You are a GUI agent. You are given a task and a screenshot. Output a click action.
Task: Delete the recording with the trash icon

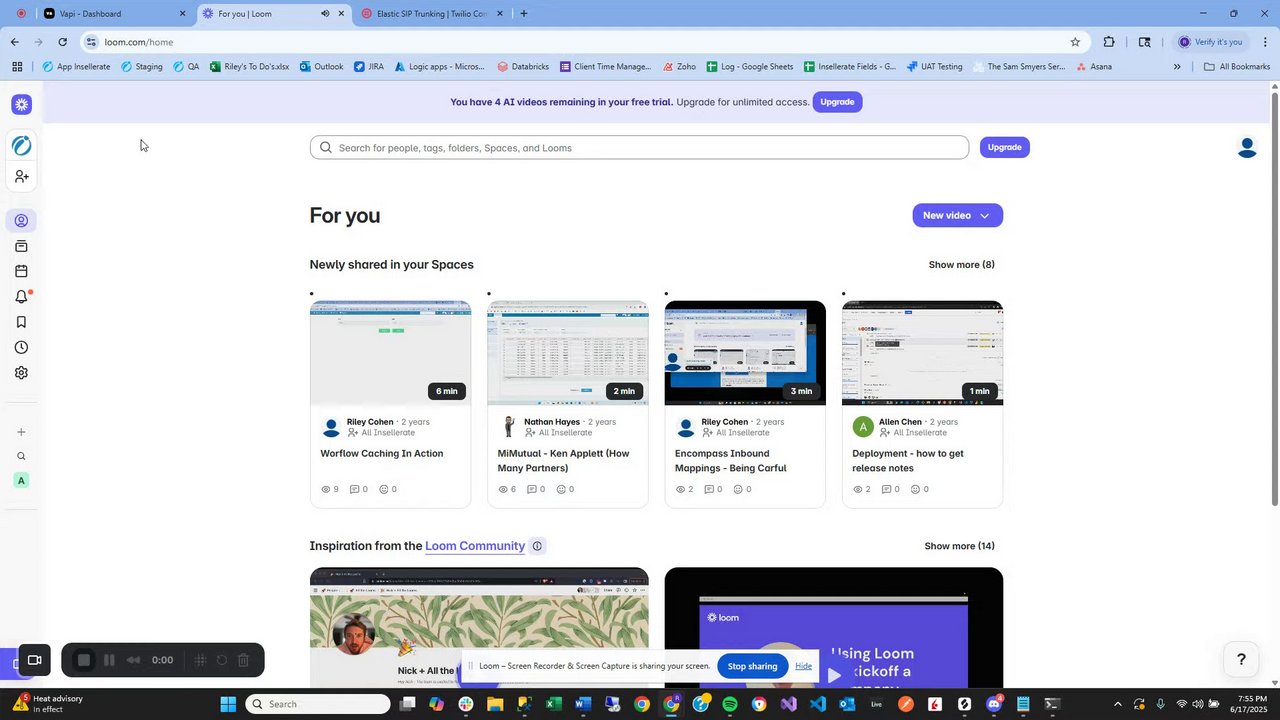click(243, 660)
